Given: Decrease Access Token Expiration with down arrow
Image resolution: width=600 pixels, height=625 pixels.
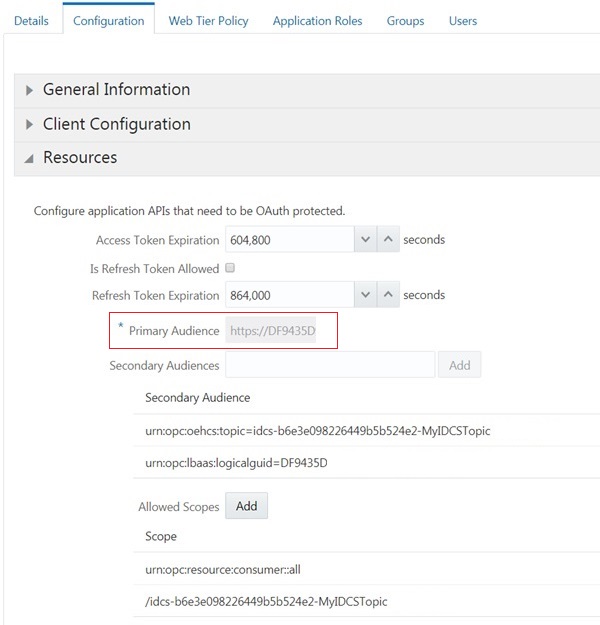Looking at the screenshot, I should 364,240.
